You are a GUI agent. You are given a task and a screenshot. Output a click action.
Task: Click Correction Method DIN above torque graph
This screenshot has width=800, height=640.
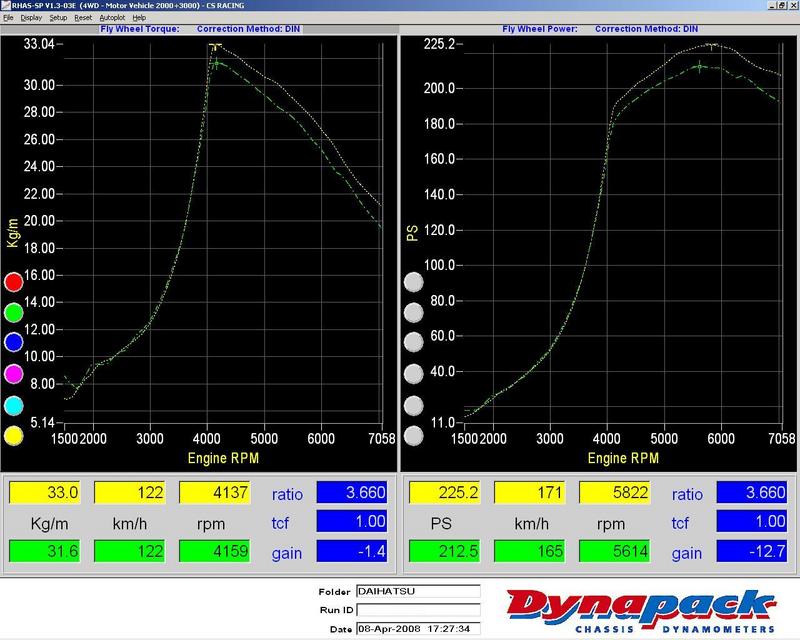coord(248,29)
